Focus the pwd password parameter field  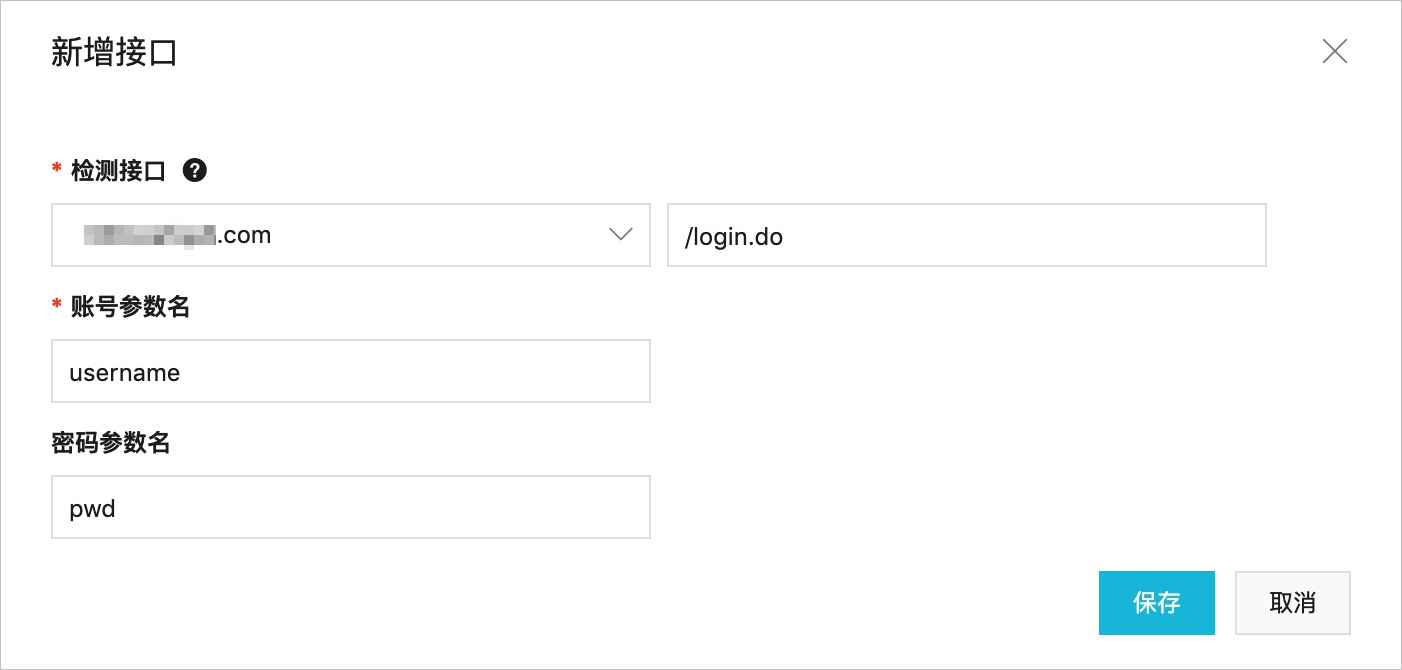[351, 507]
